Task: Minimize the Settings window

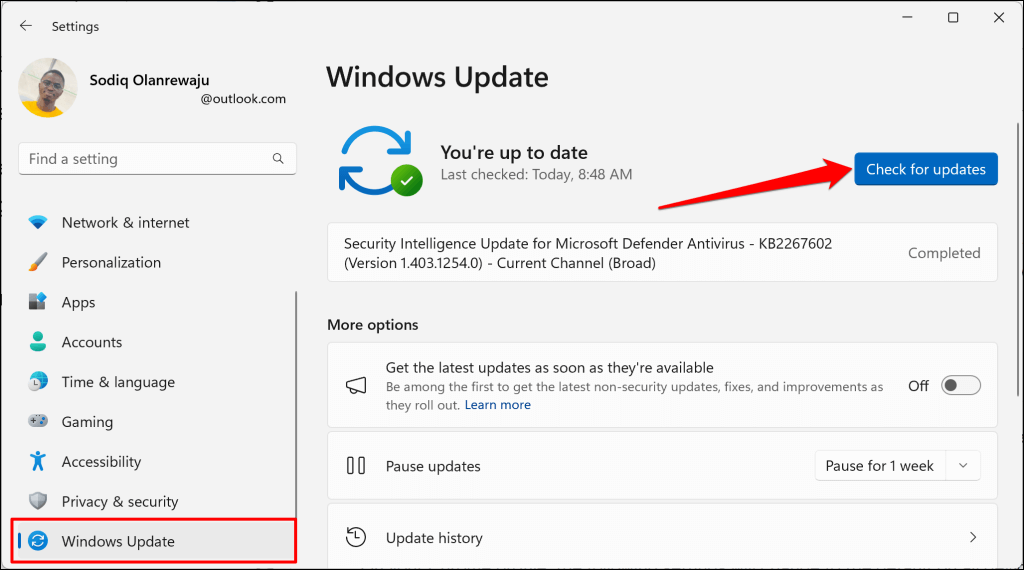Action: tap(907, 18)
